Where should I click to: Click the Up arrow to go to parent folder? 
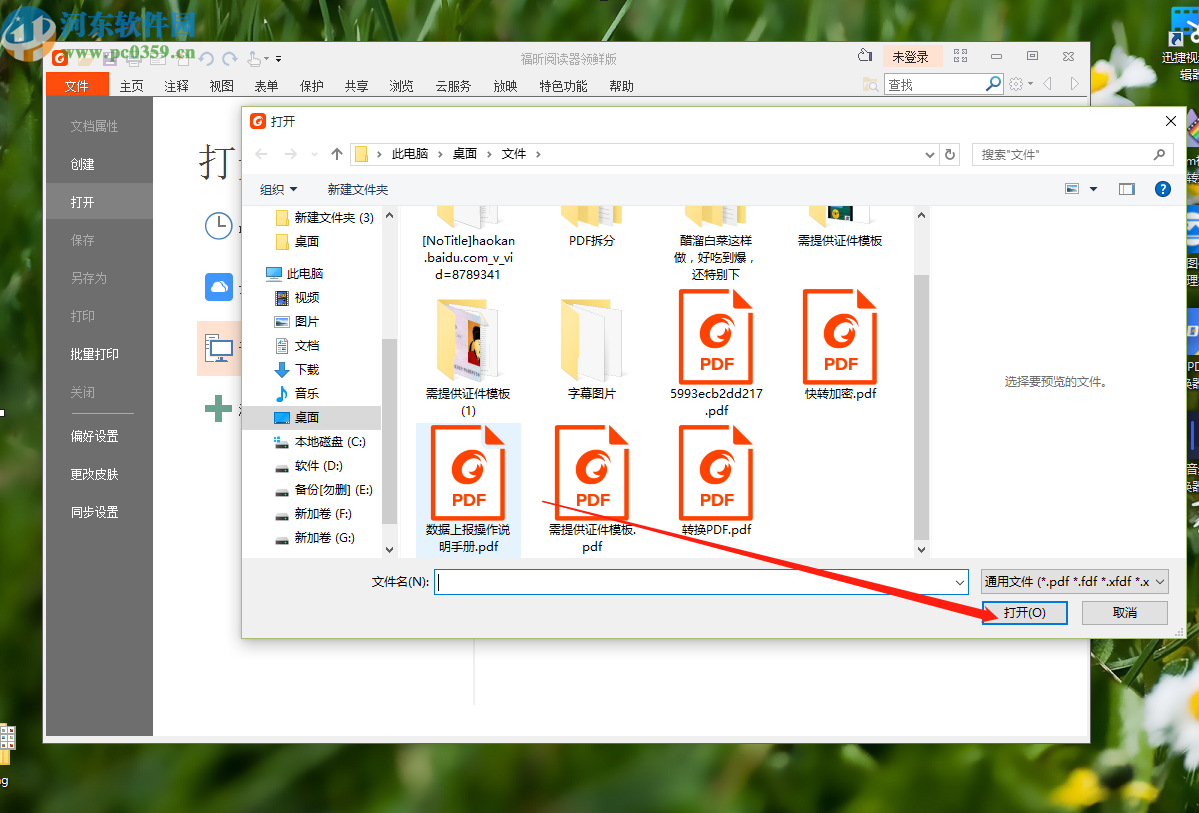tap(336, 154)
